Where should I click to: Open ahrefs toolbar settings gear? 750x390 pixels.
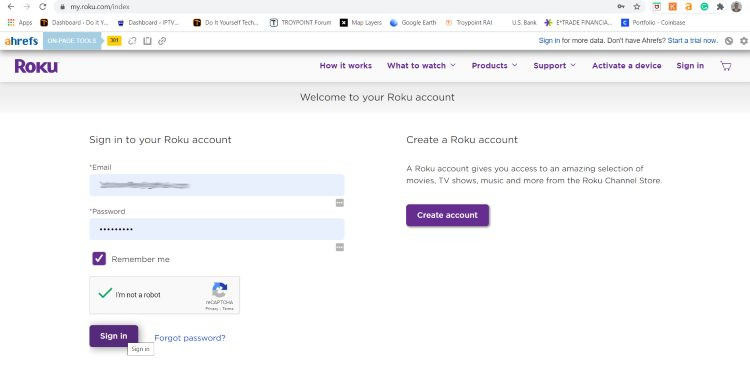coord(744,41)
